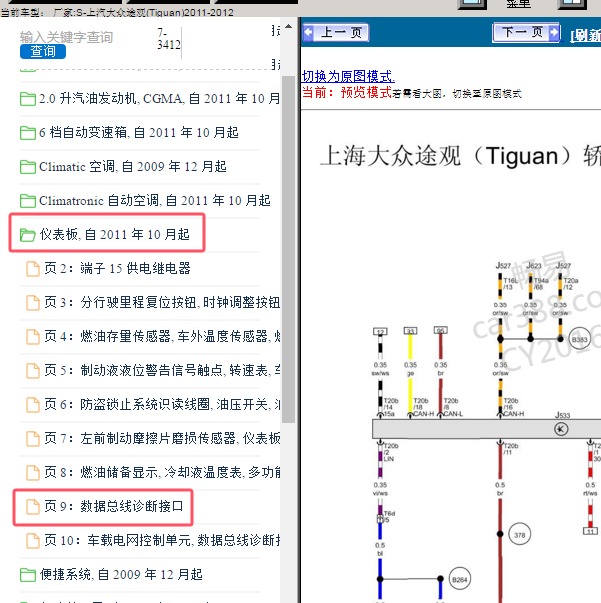Click document icon beside 页 6
Screen dimensions: 601x603
point(33,405)
